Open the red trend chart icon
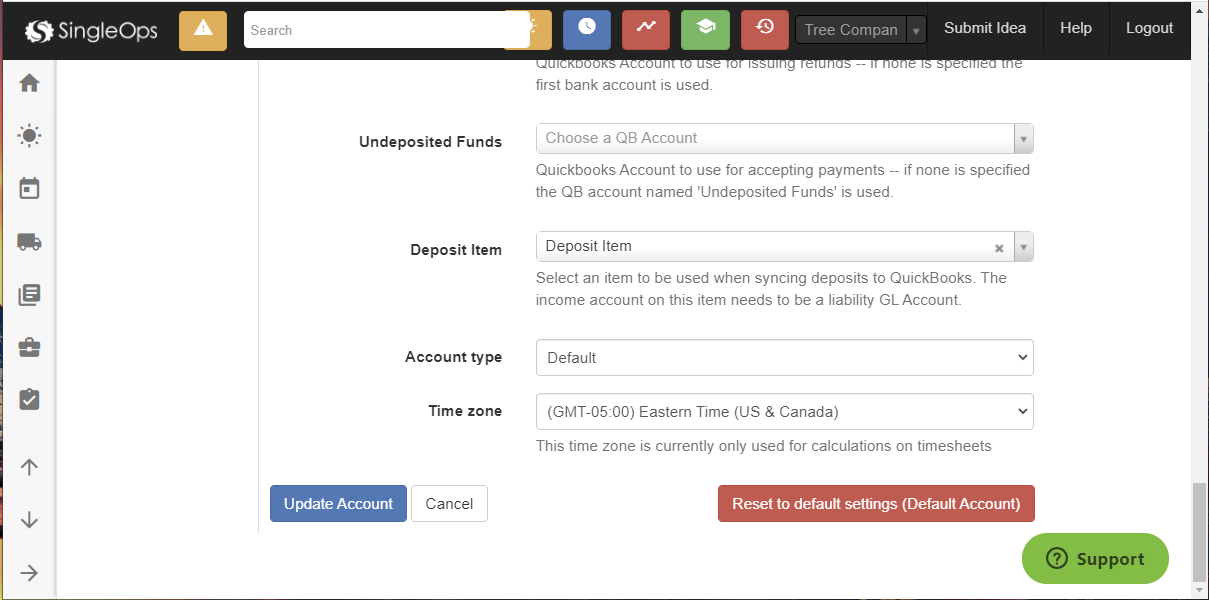 tap(646, 30)
